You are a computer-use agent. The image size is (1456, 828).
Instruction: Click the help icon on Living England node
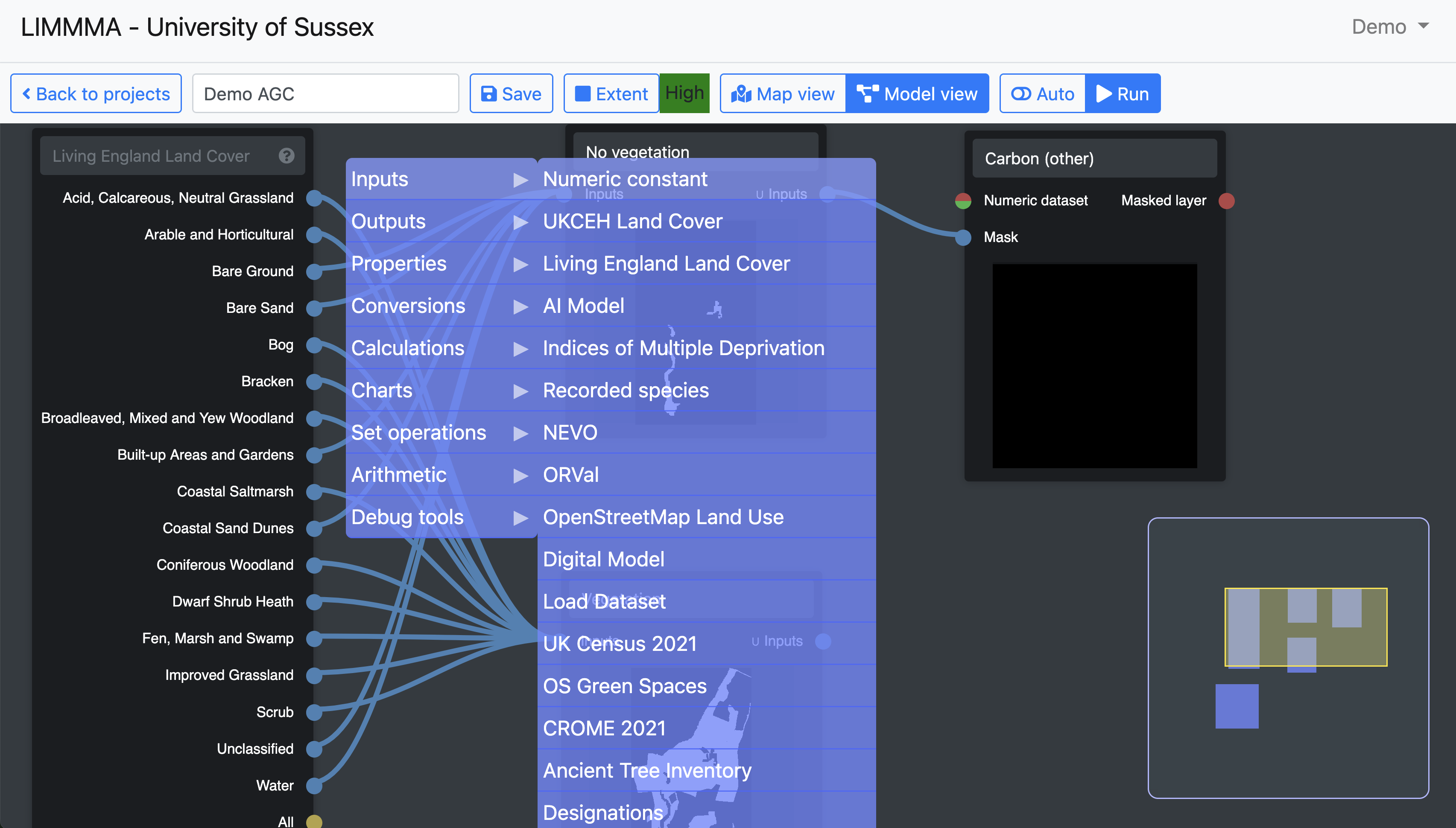pos(287,156)
